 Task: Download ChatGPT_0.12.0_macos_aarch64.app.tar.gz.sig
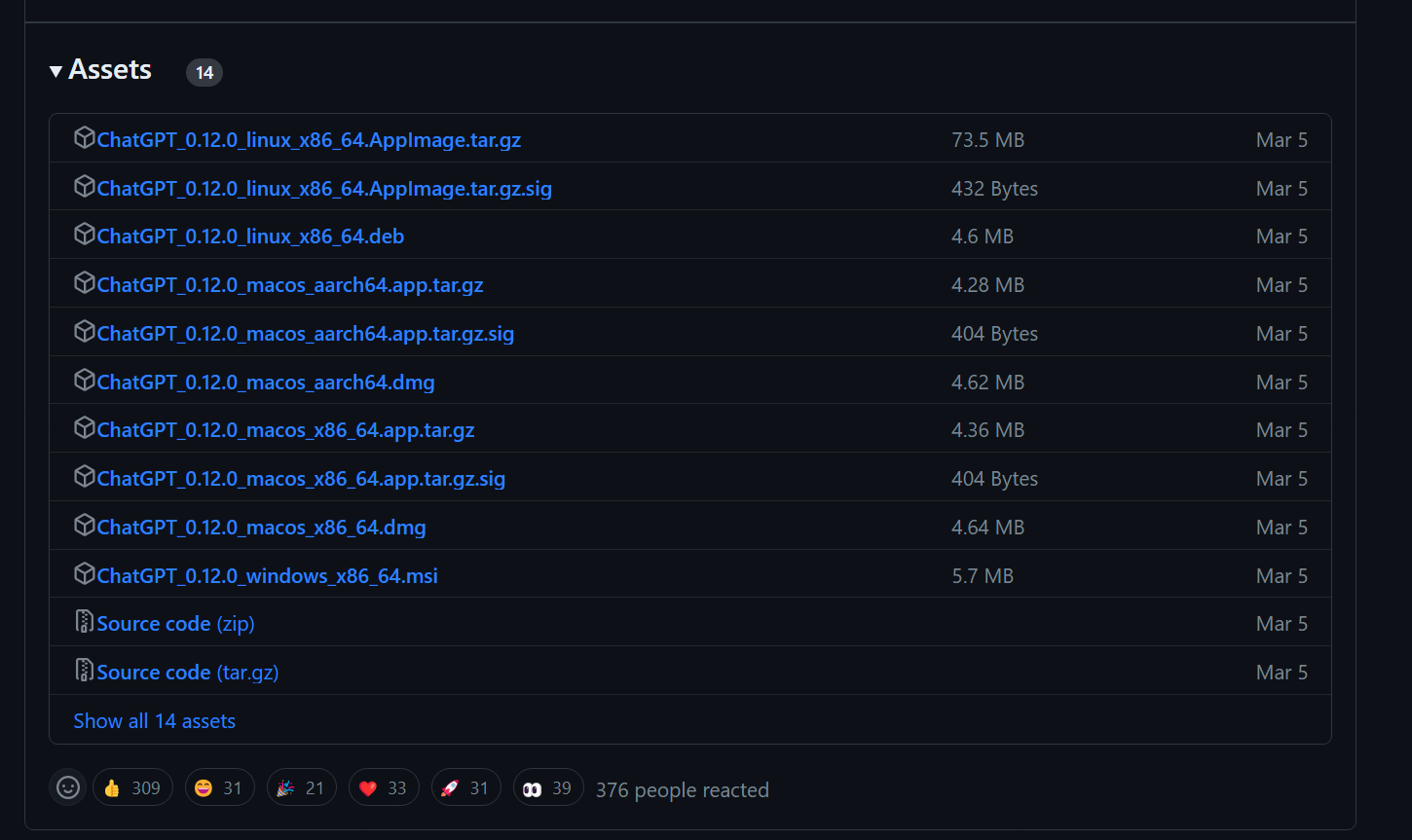click(306, 334)
